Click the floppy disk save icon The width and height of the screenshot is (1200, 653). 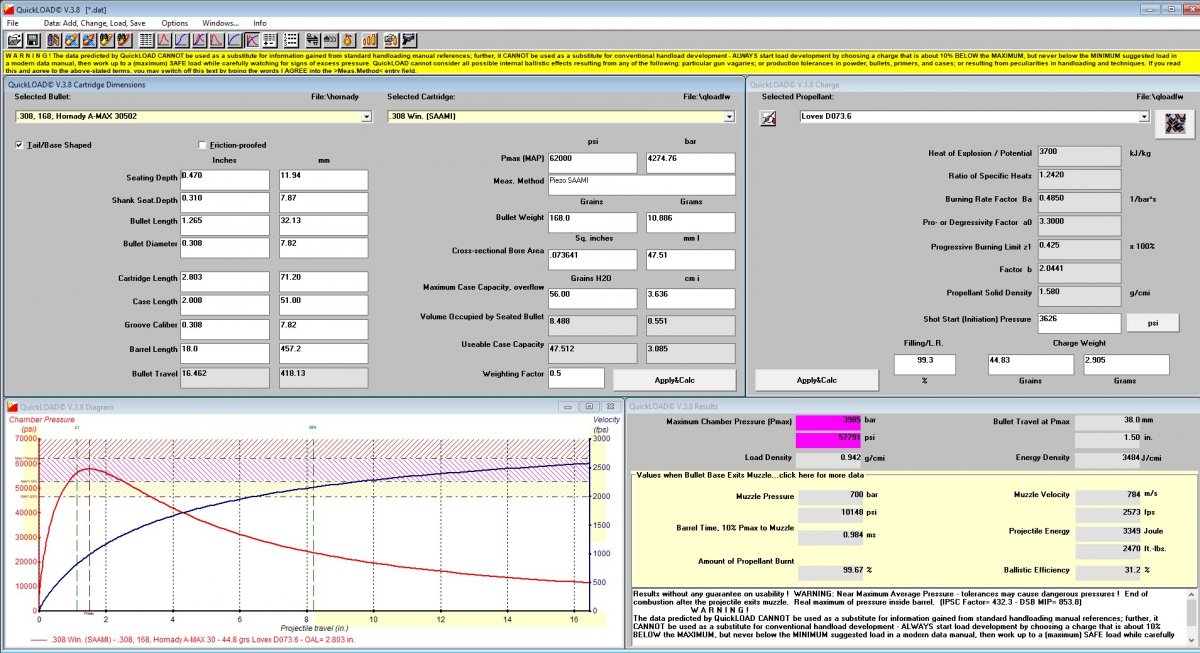click(x=32, y=40)
